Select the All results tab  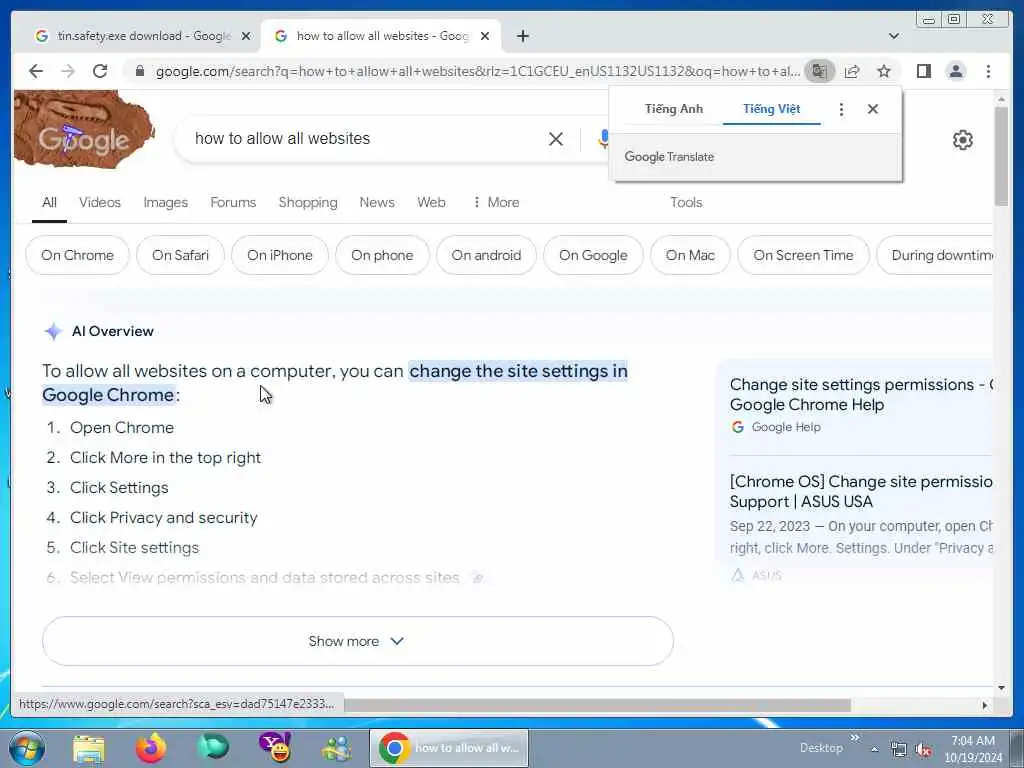[49, 202]
